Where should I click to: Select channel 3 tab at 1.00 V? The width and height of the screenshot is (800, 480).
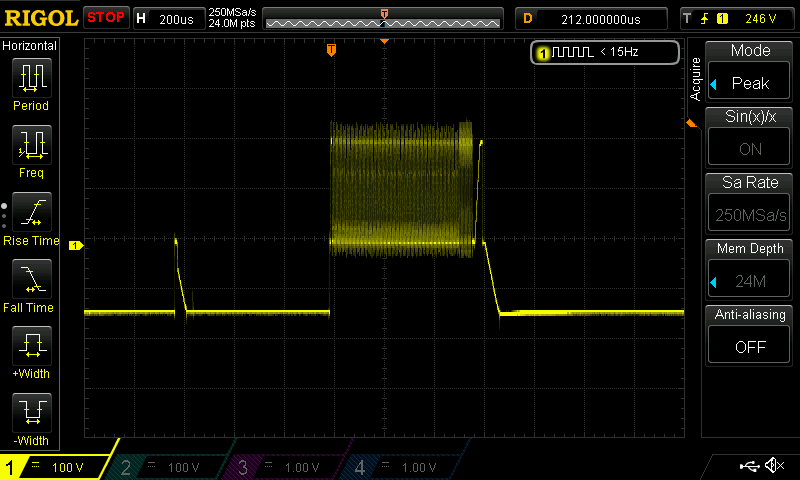click(283, 467)
